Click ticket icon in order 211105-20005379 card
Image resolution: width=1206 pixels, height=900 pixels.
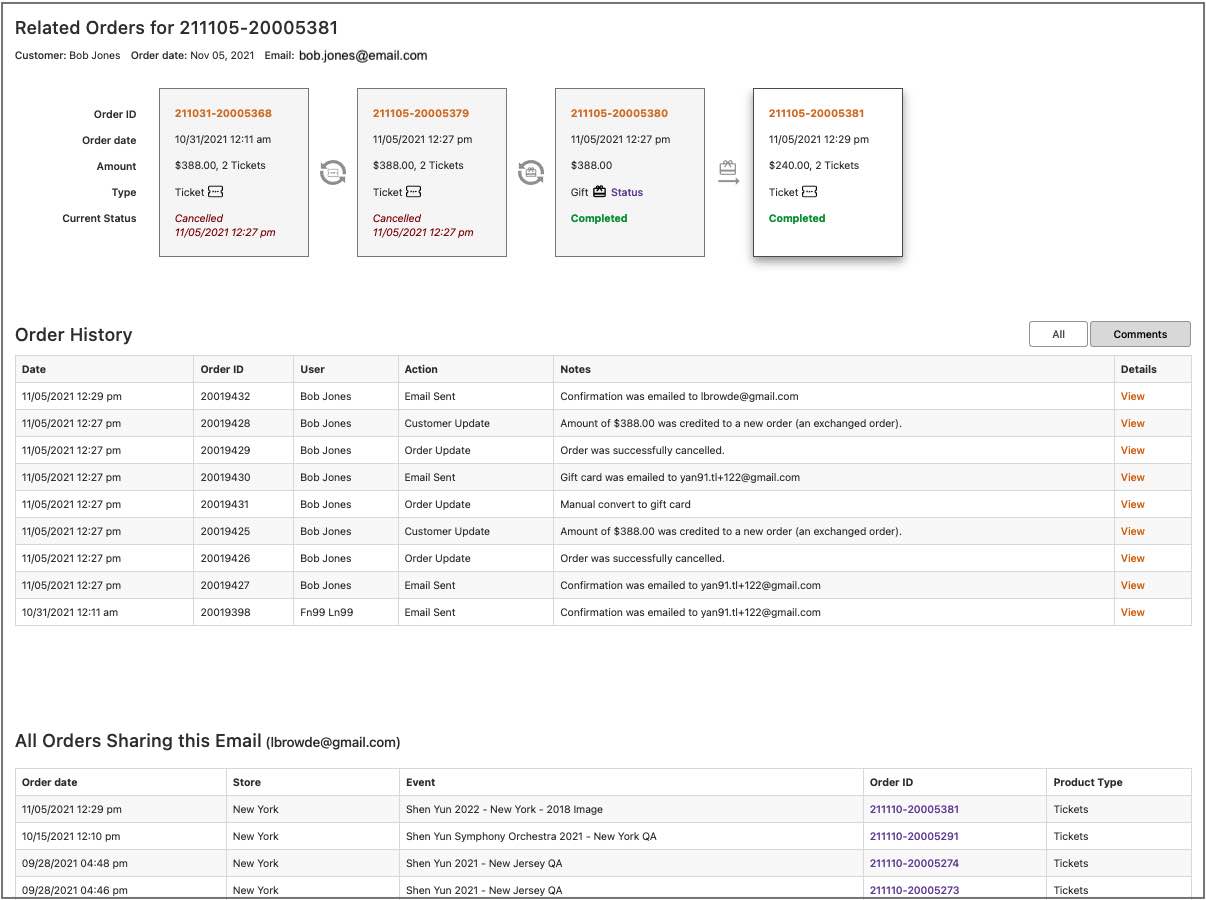[413, 192]
